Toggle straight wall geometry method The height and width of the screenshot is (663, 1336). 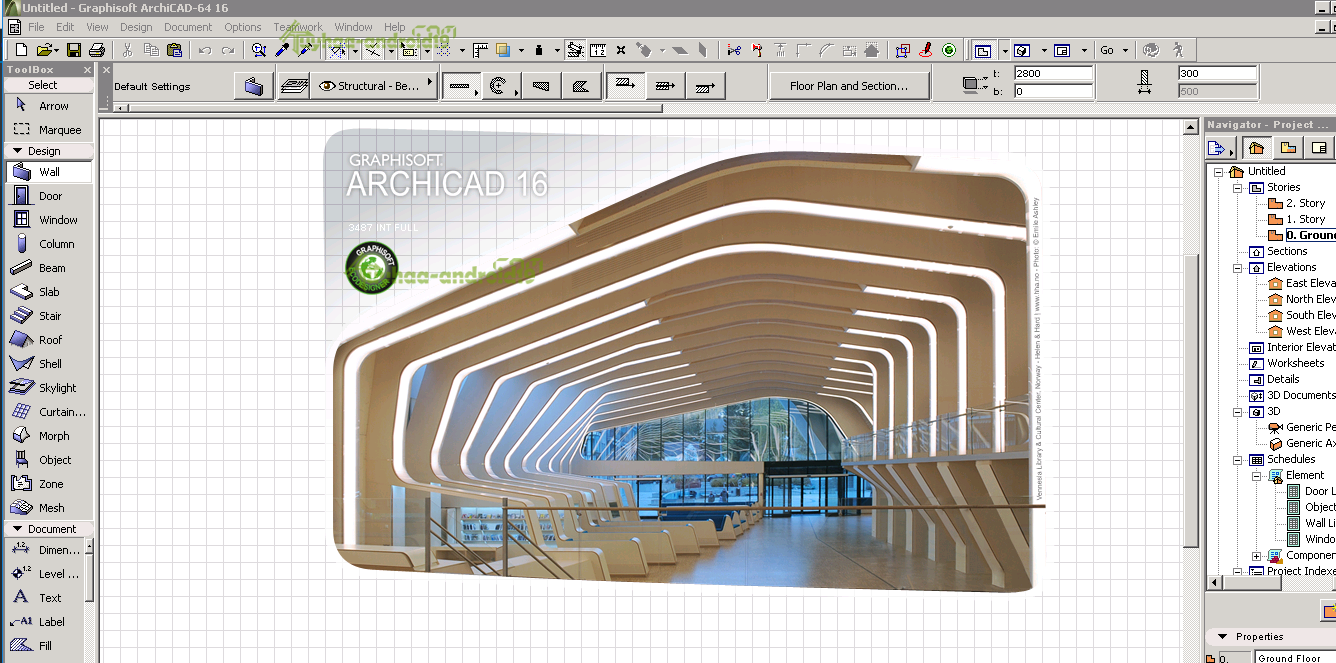pos(460,86)
